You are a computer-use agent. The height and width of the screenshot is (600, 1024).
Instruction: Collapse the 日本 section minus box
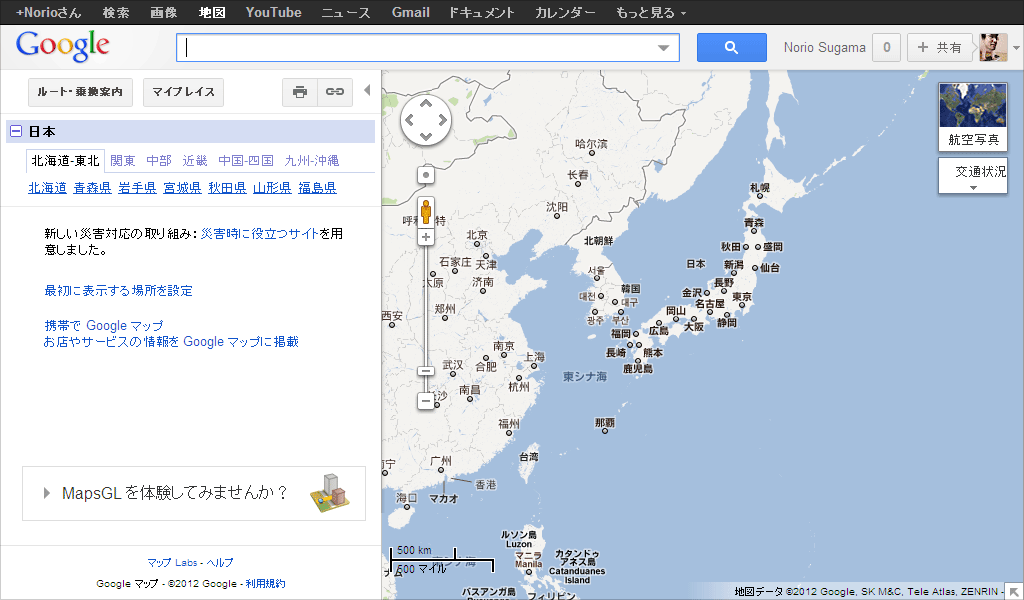point(16,131)
